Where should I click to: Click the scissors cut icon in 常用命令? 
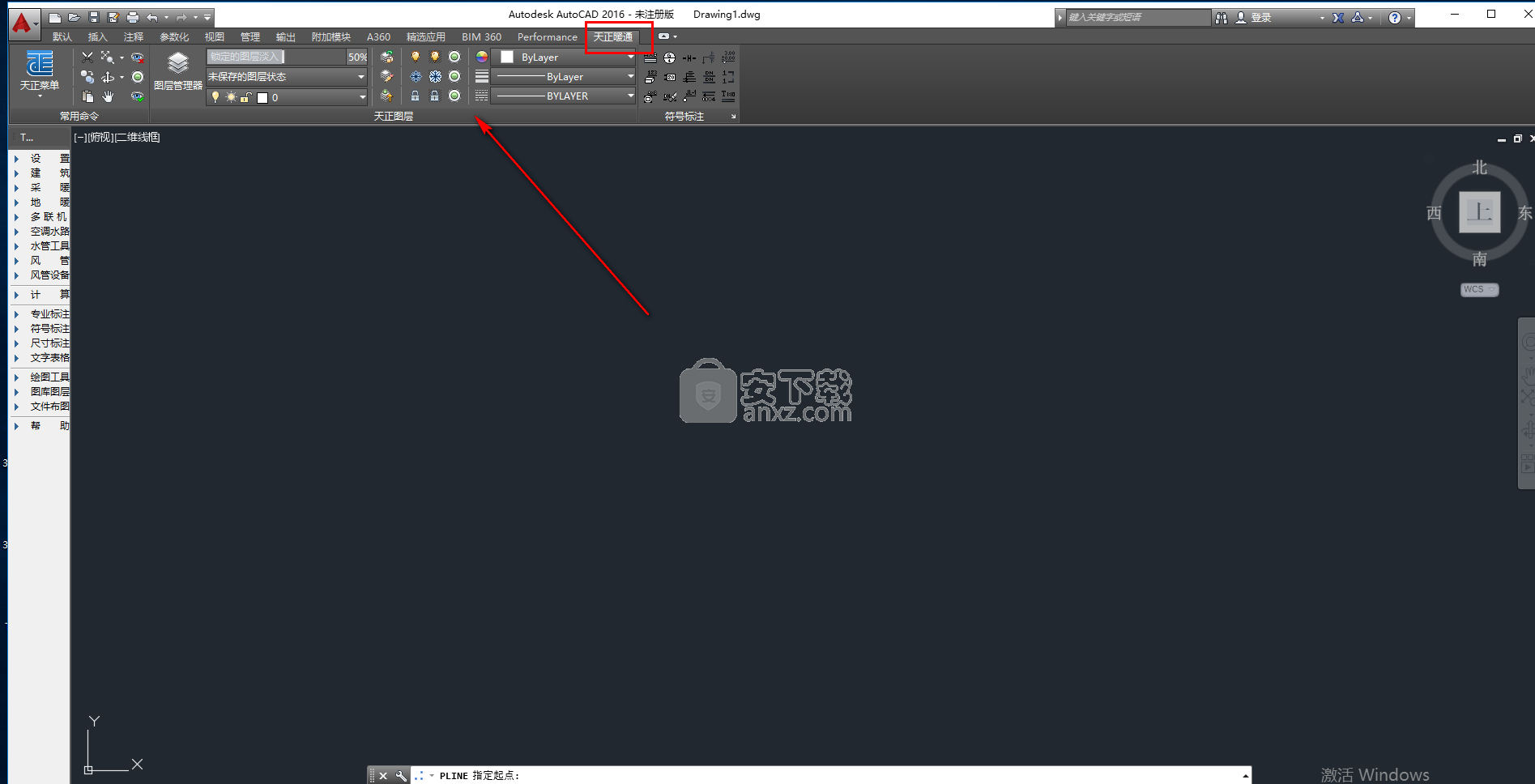point(87,57)
